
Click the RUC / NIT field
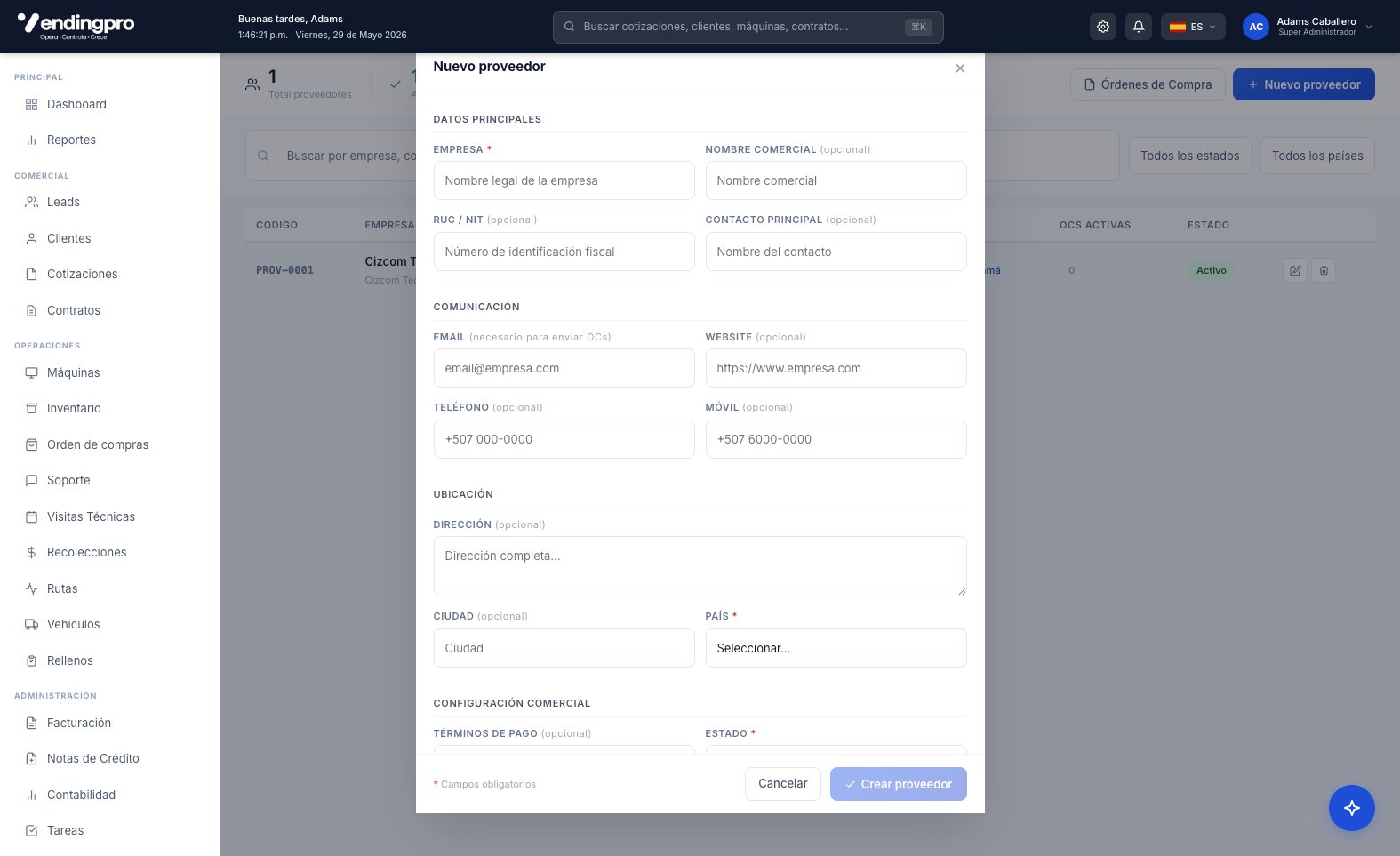point(564,252)
